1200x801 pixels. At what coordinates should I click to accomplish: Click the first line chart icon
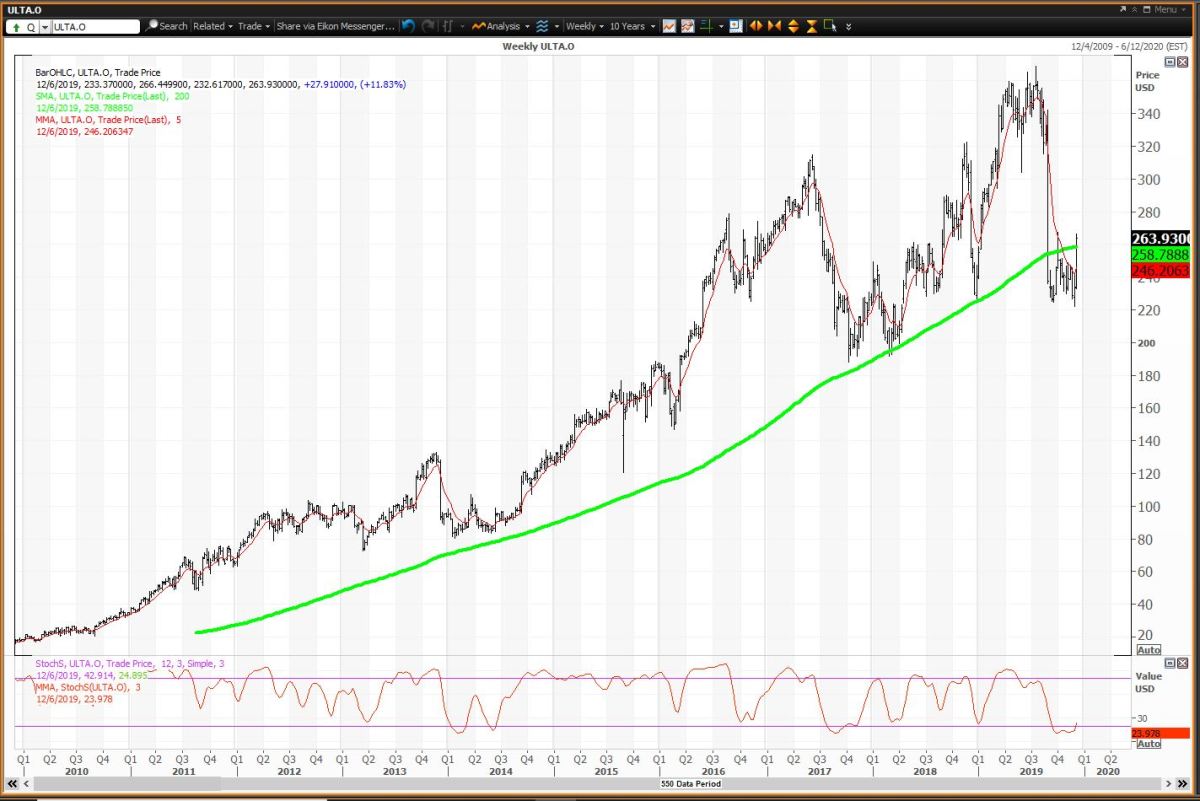(x=669, y=26)
